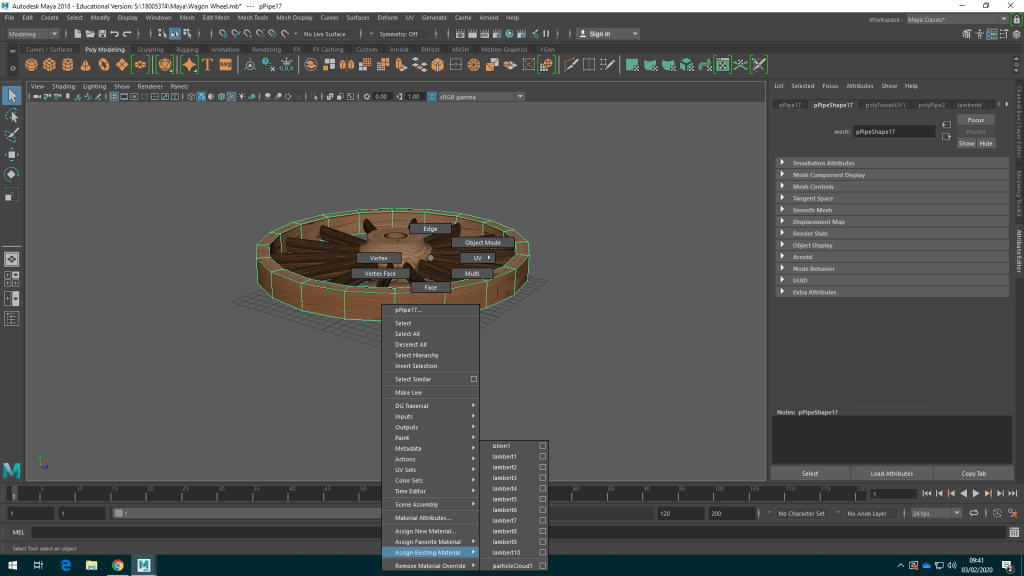
Task: Expand the Tessellation Attributes section
Action: pos(823,163)
